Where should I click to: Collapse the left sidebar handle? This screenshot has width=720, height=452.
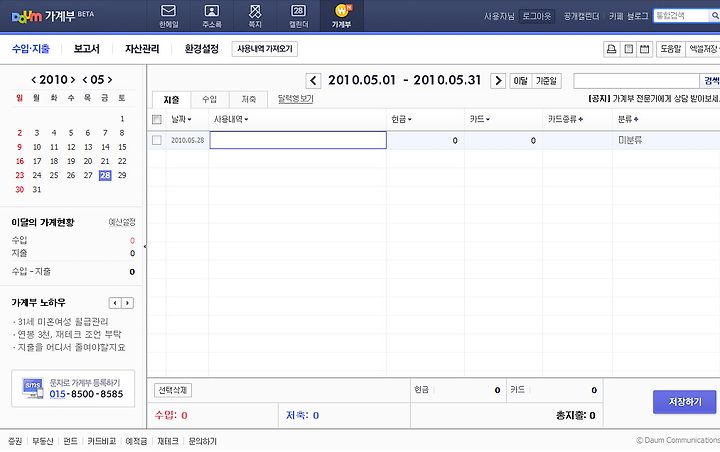[145, 247]
